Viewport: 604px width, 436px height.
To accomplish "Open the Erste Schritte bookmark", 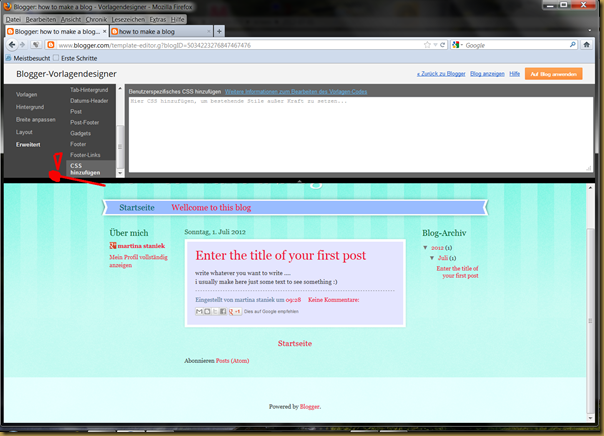I will pyautogui.click(x=75, y=58).
